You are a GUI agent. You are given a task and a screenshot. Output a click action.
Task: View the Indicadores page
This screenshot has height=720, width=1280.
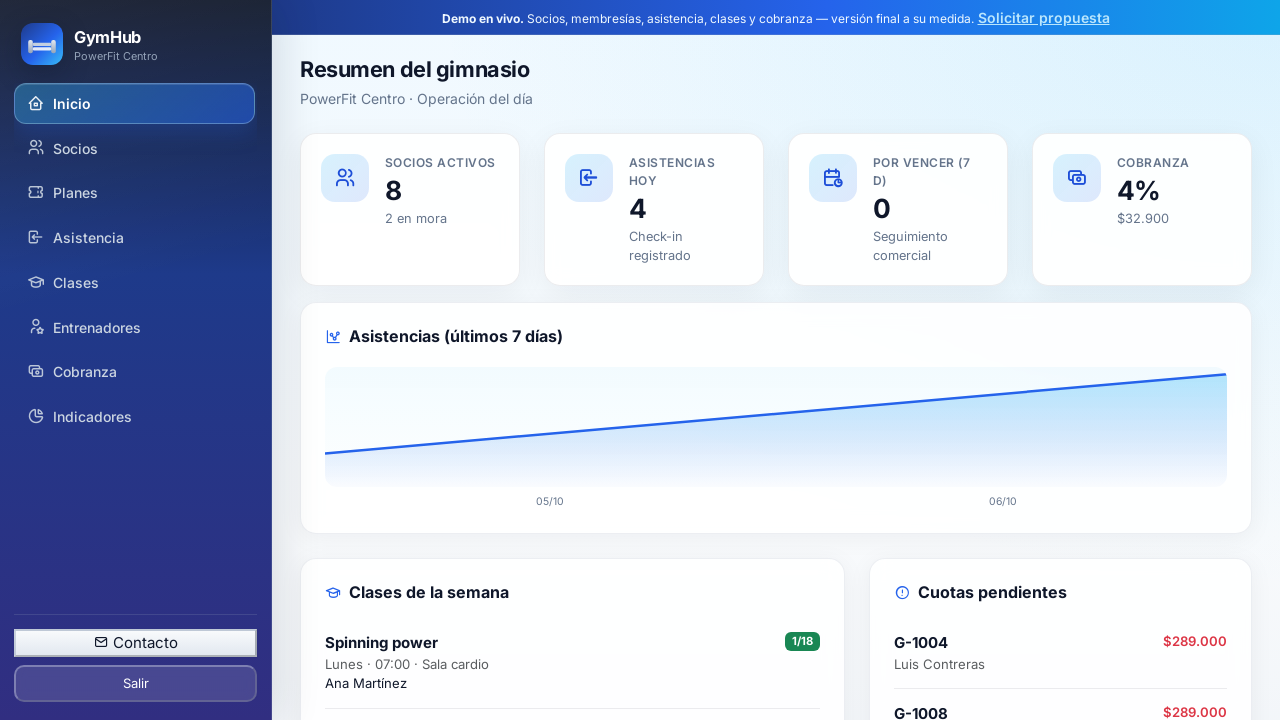point(135,417)
